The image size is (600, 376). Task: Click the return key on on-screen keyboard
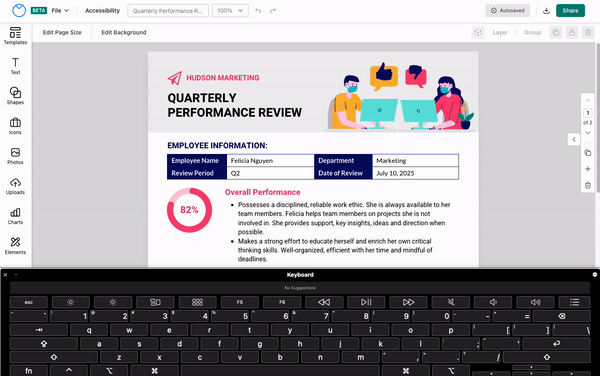[556, 343]
